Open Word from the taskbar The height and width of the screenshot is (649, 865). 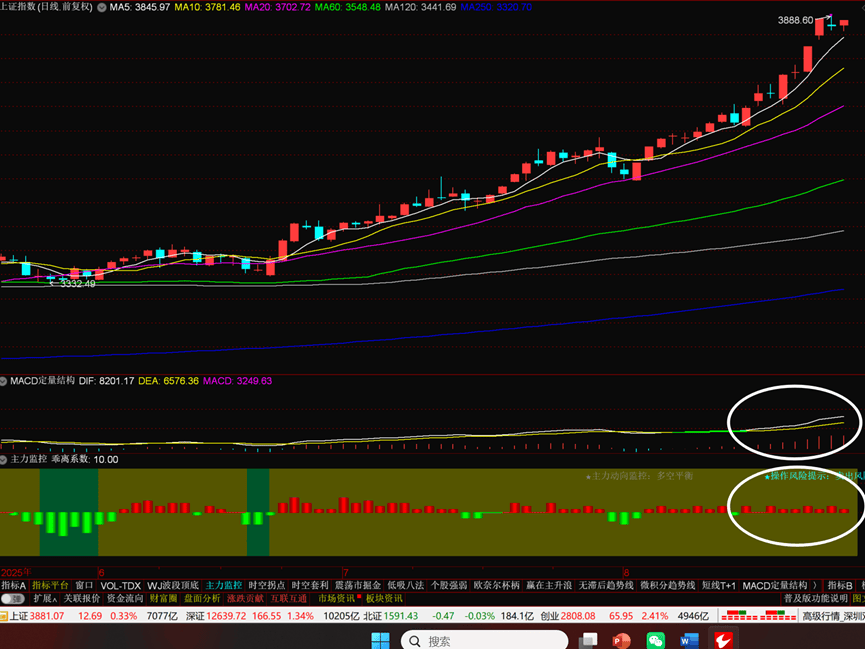pyautogui.click(x=690, y=640)
